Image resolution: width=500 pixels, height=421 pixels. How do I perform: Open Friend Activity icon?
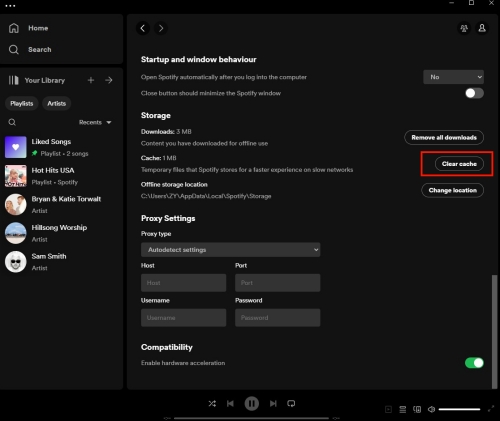coord(464,28)
